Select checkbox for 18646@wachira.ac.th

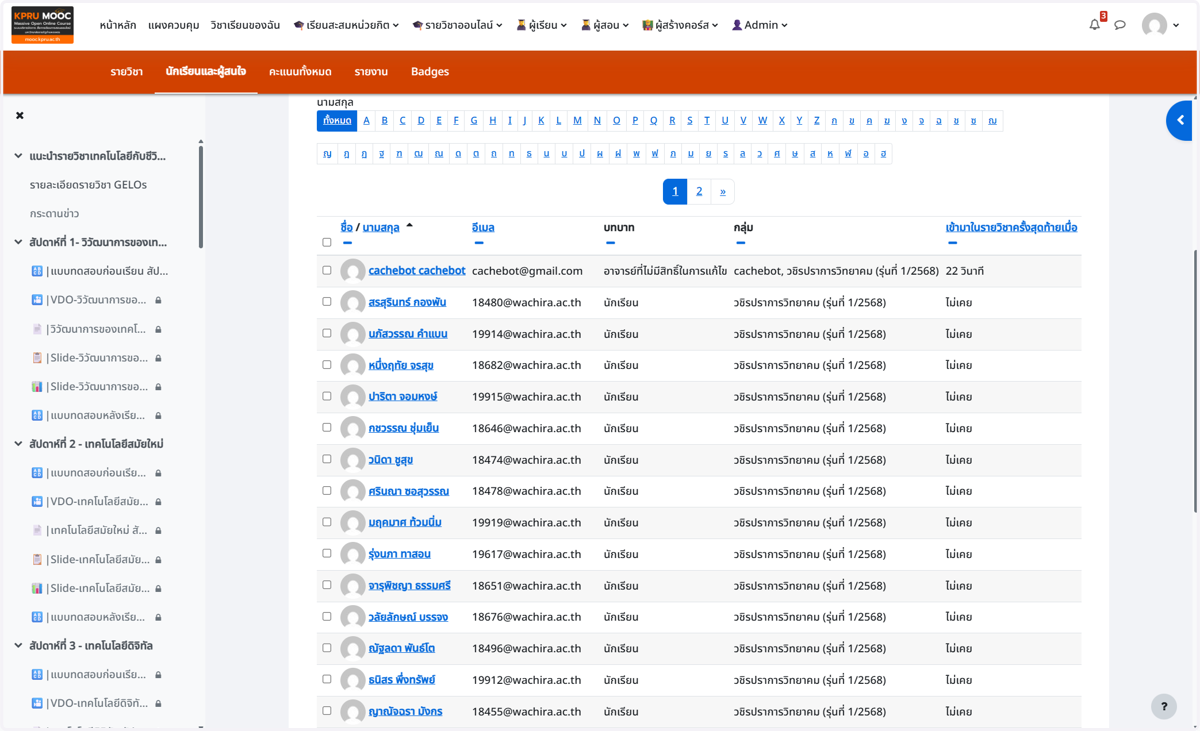point(327,427)
